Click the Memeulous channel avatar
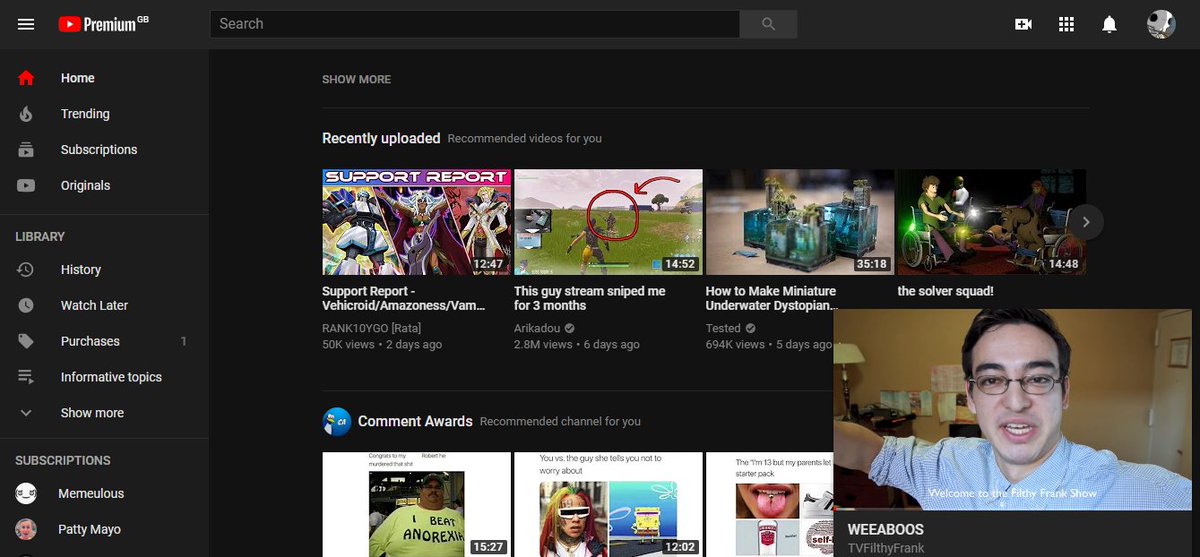 (26, 493)
